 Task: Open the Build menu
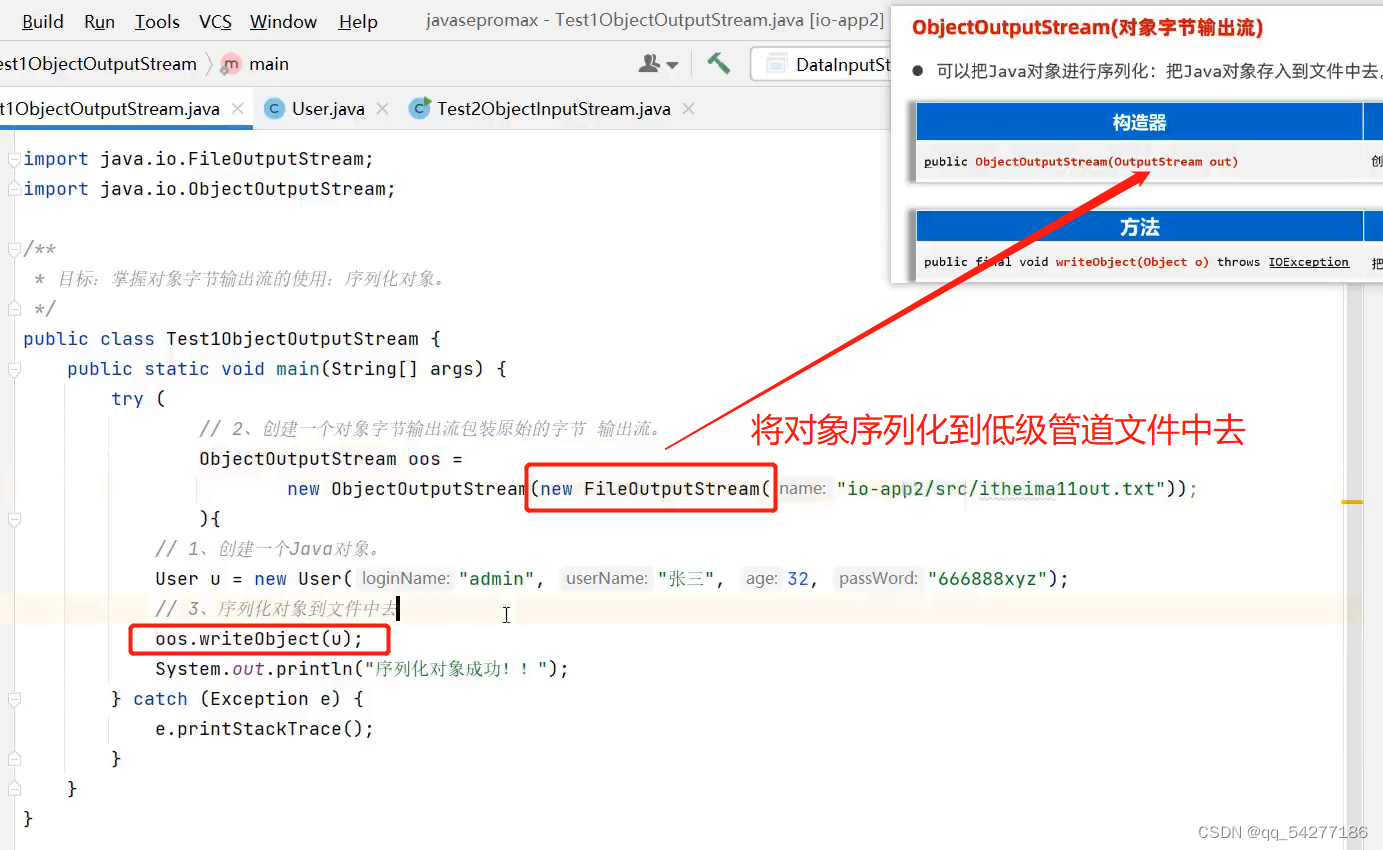click(42, 21)
